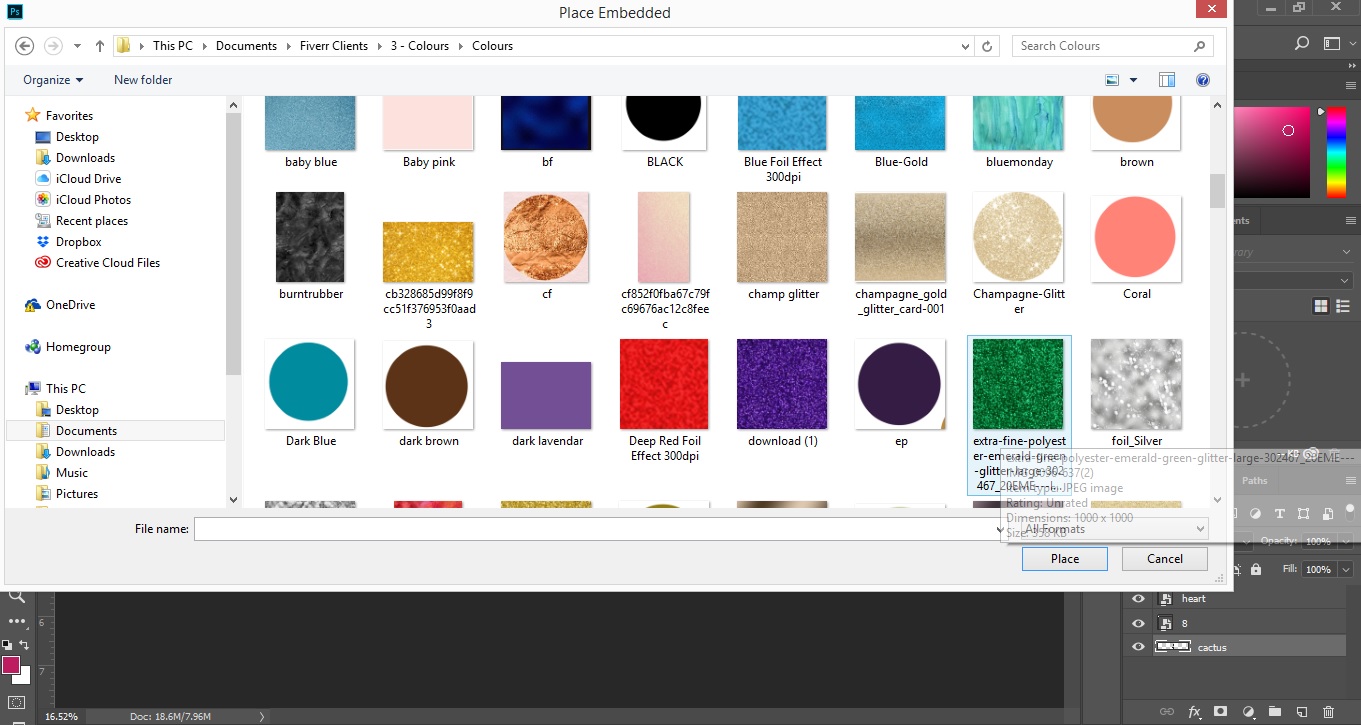Select OneDrive in the navigation pane
This screenshot has height=725, width=1361.
[70, 305]
